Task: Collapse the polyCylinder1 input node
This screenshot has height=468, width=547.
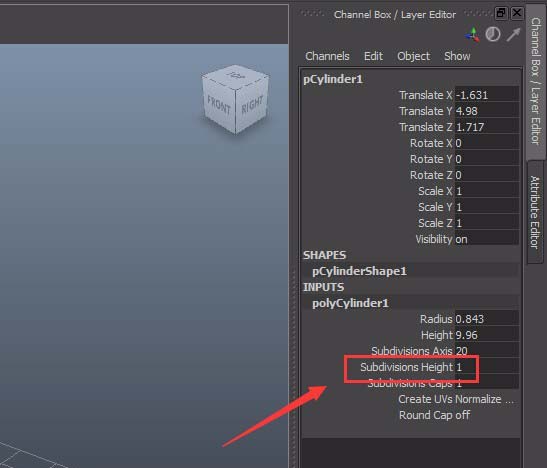Action: coord(350,303)
